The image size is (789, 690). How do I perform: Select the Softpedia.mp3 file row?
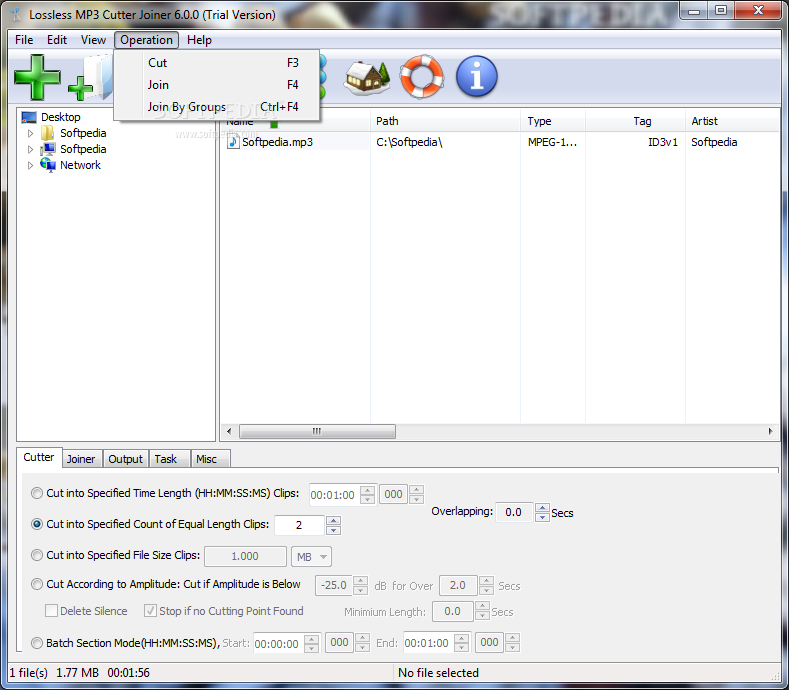coord(499,142)
